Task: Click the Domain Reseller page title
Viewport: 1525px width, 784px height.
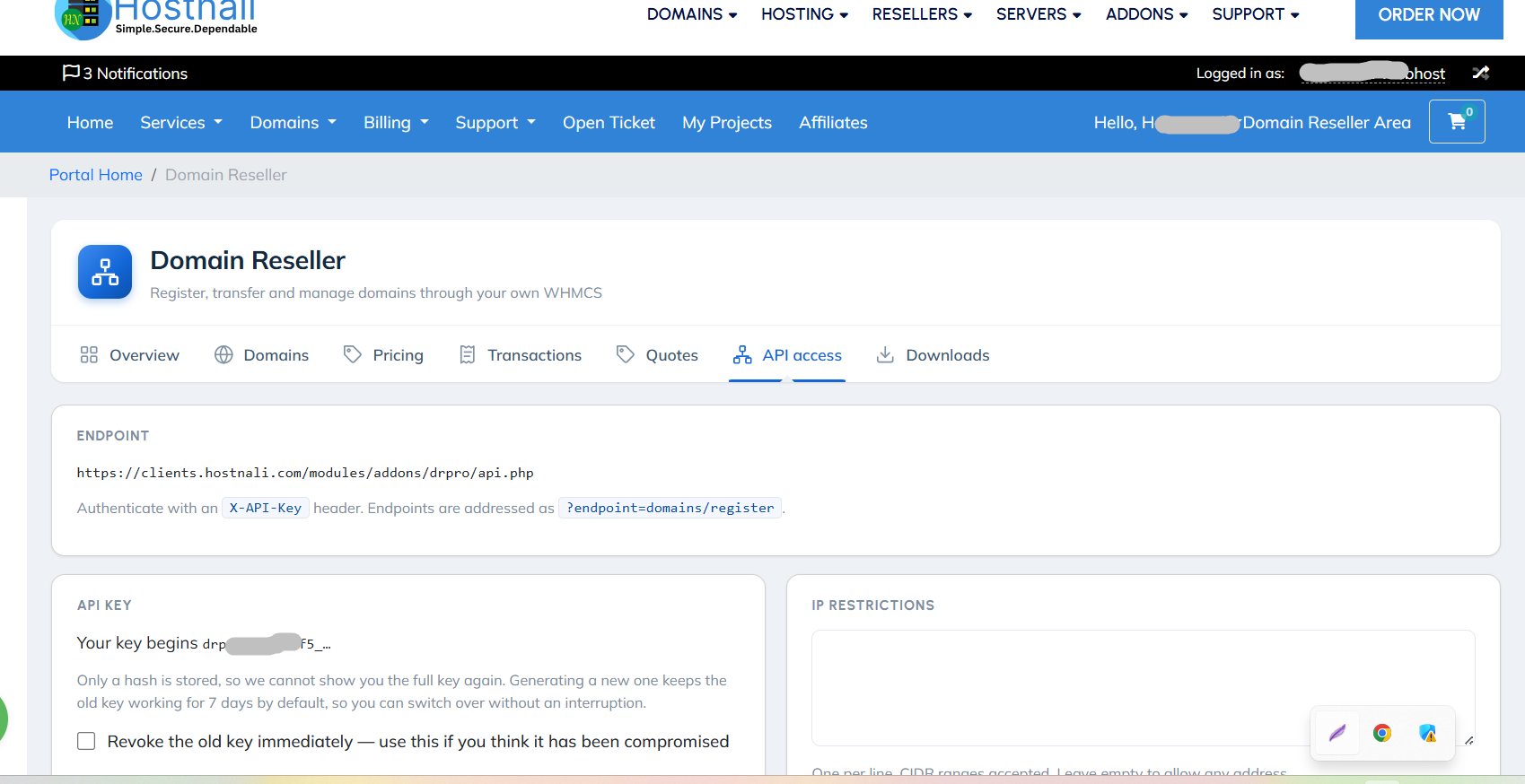Action: point(248,260)
